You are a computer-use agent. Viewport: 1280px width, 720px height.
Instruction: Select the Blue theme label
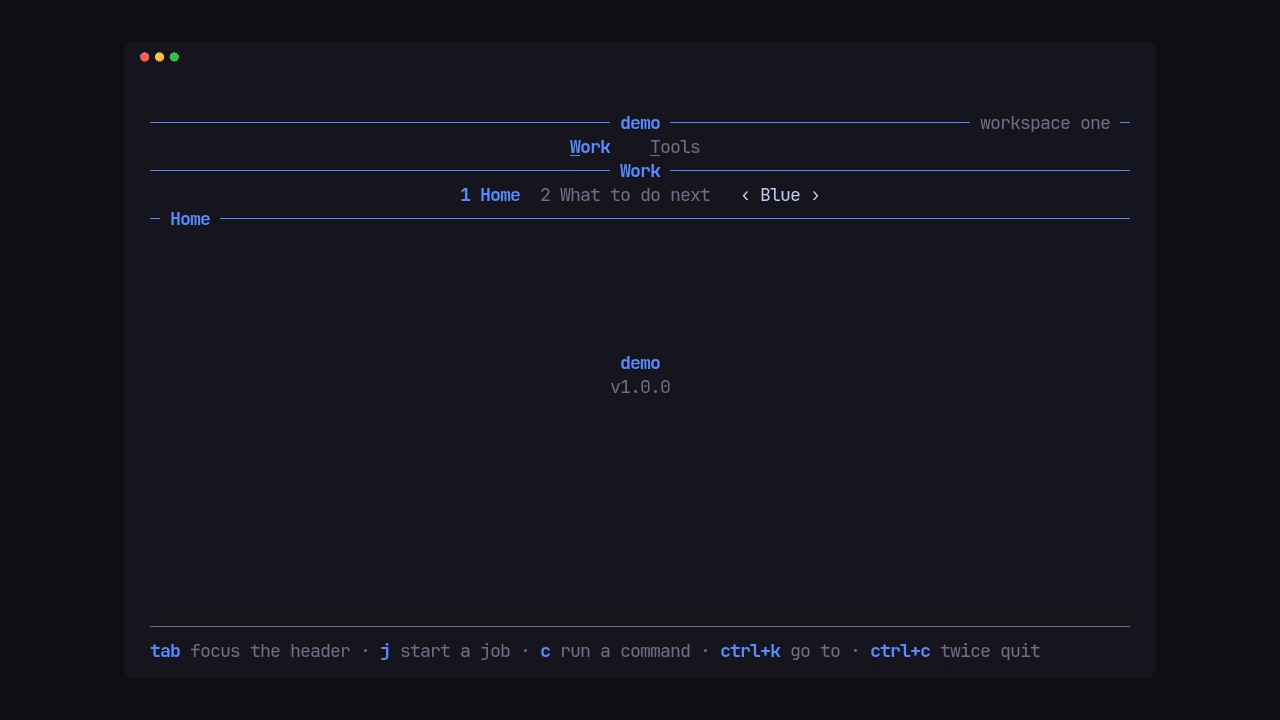(780, 195)
